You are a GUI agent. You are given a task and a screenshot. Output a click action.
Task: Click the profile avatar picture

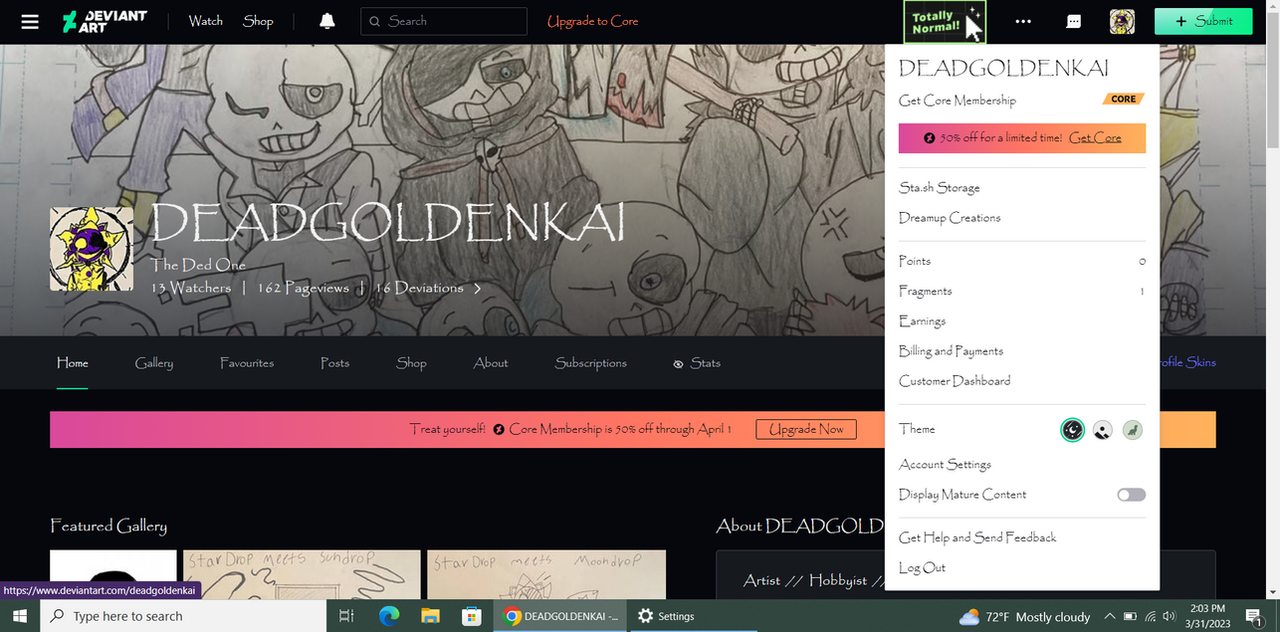(x=91, y=249)
